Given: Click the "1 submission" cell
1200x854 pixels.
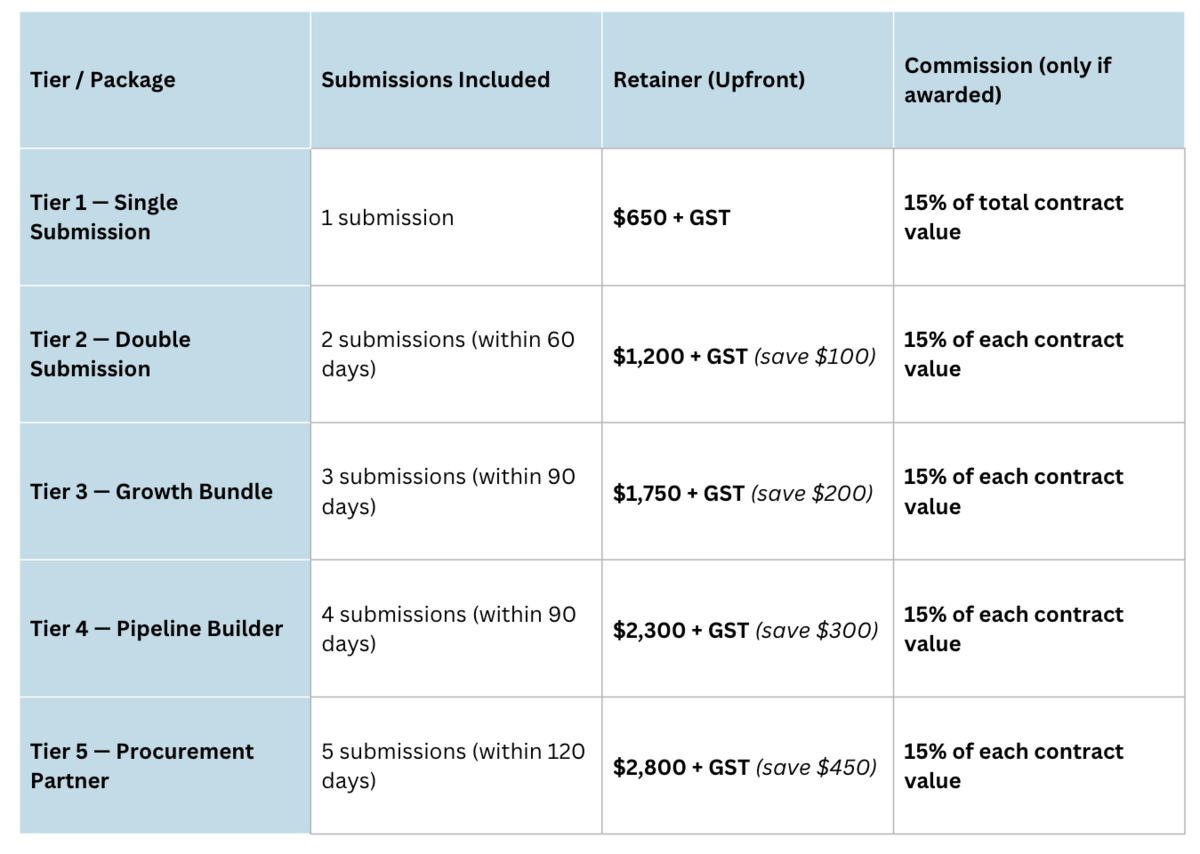Looking at the screenshot, I should (x=387, y=217).
